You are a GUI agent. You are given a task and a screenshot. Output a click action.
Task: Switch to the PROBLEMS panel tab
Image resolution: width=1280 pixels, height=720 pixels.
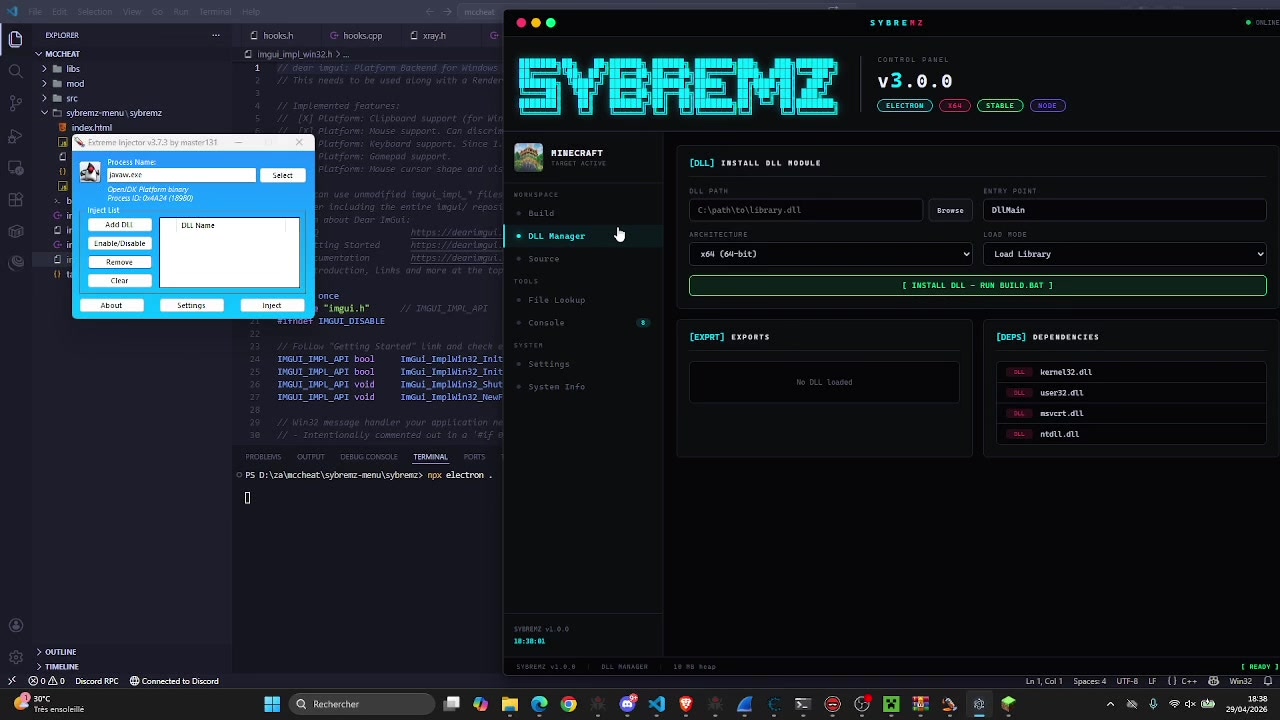[x=263, y=457]
